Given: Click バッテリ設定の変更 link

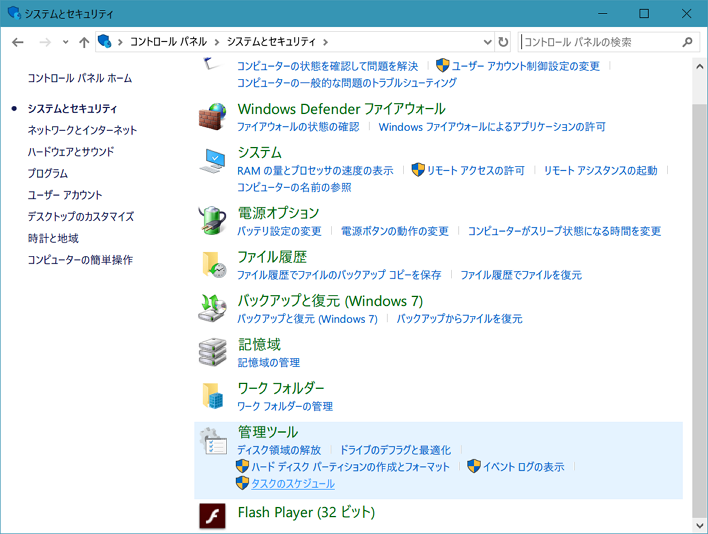Looking at the screenshot, I should pyautogui.click(x=279, y=231).
